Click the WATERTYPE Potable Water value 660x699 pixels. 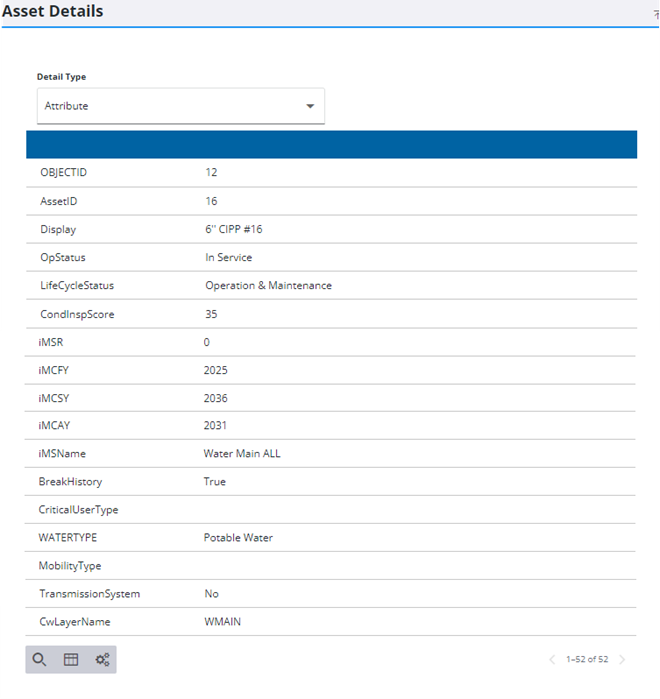click(x=238, y=537)
